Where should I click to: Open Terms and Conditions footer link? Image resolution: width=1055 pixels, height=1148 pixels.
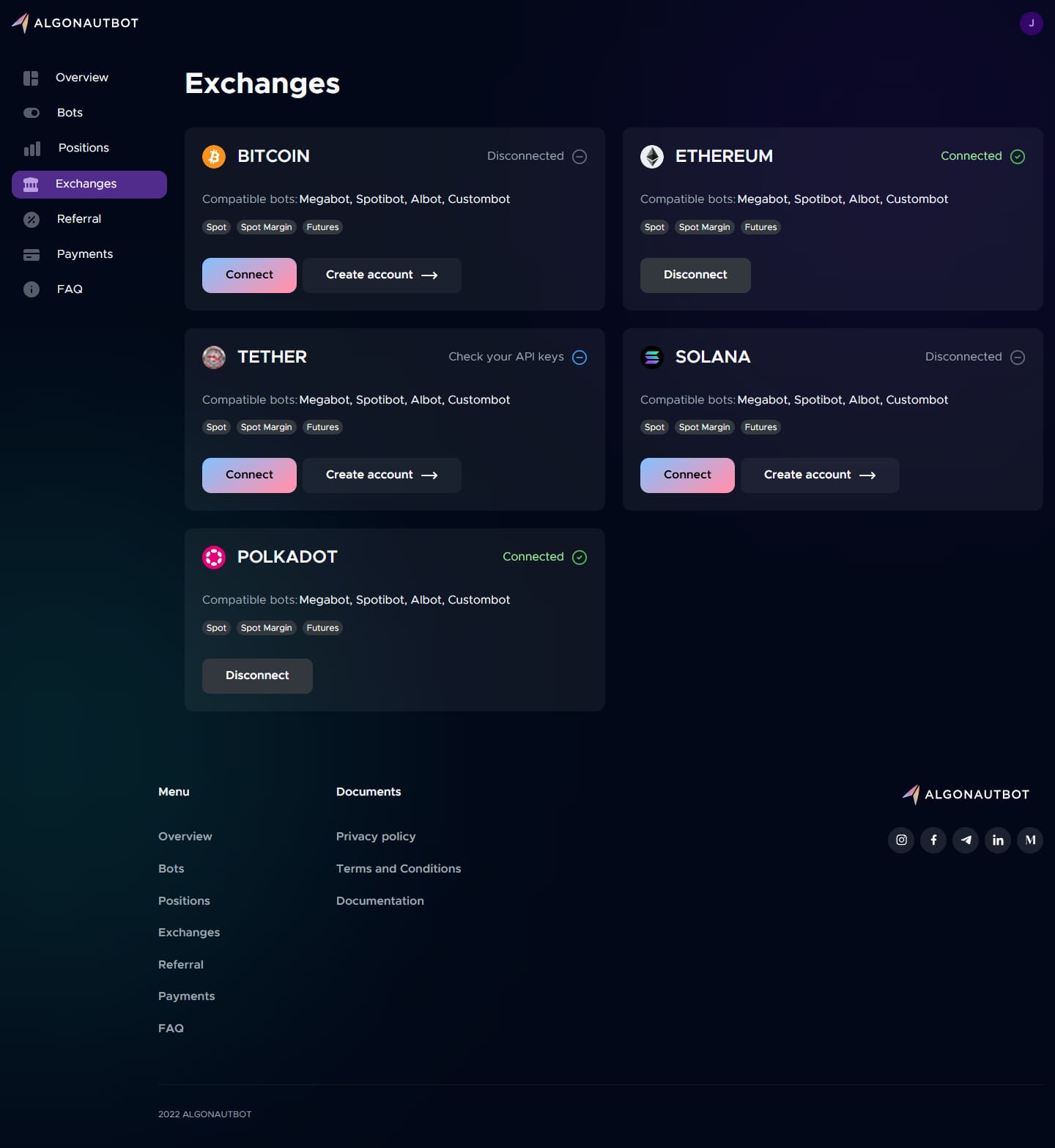tap(399, 868)
